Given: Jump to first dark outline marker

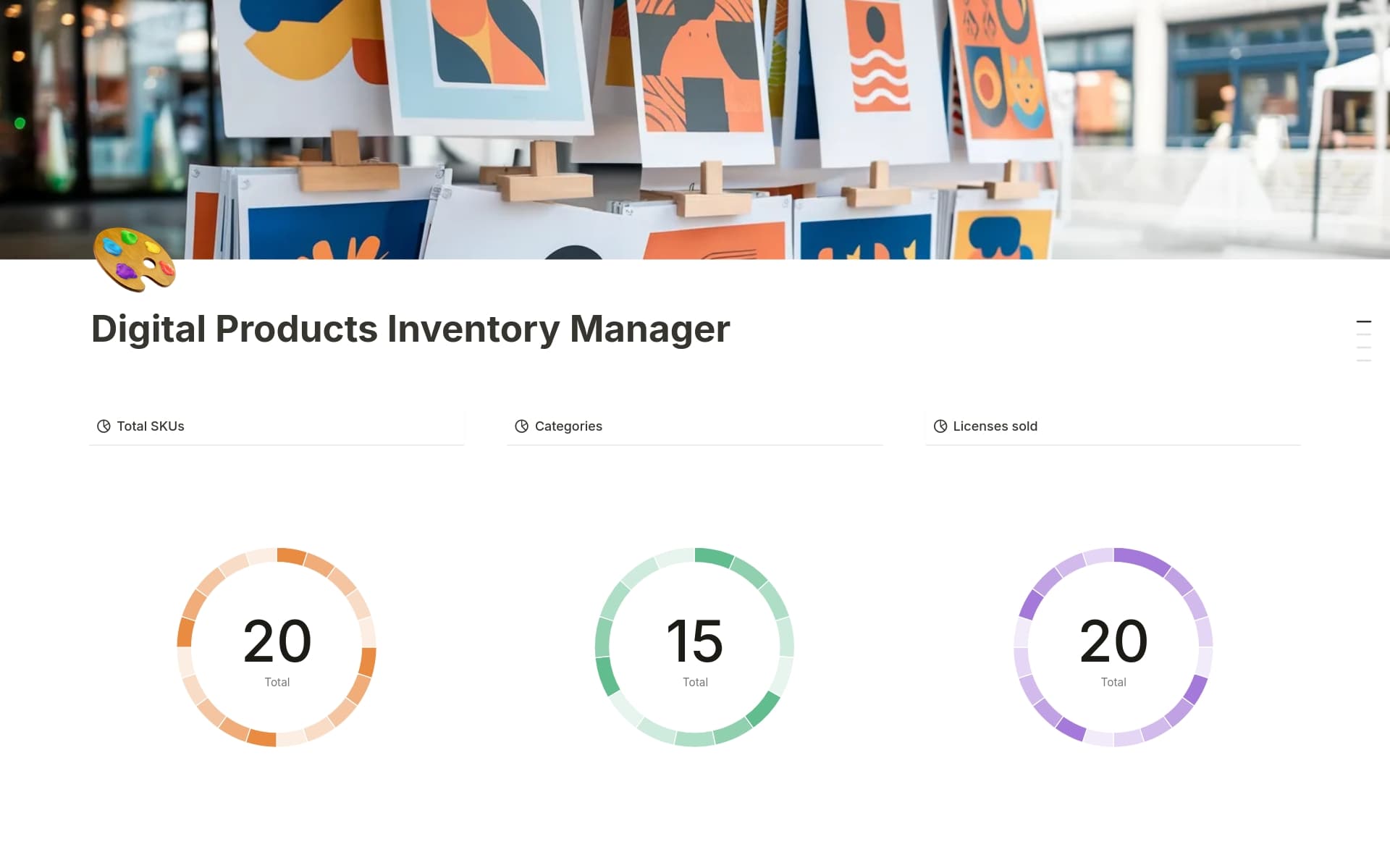Looking at the screenshot, I should click(x=1363, y=321).
